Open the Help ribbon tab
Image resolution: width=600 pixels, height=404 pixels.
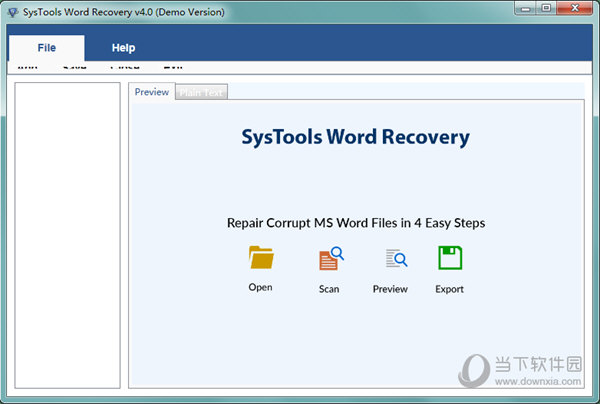123,48
